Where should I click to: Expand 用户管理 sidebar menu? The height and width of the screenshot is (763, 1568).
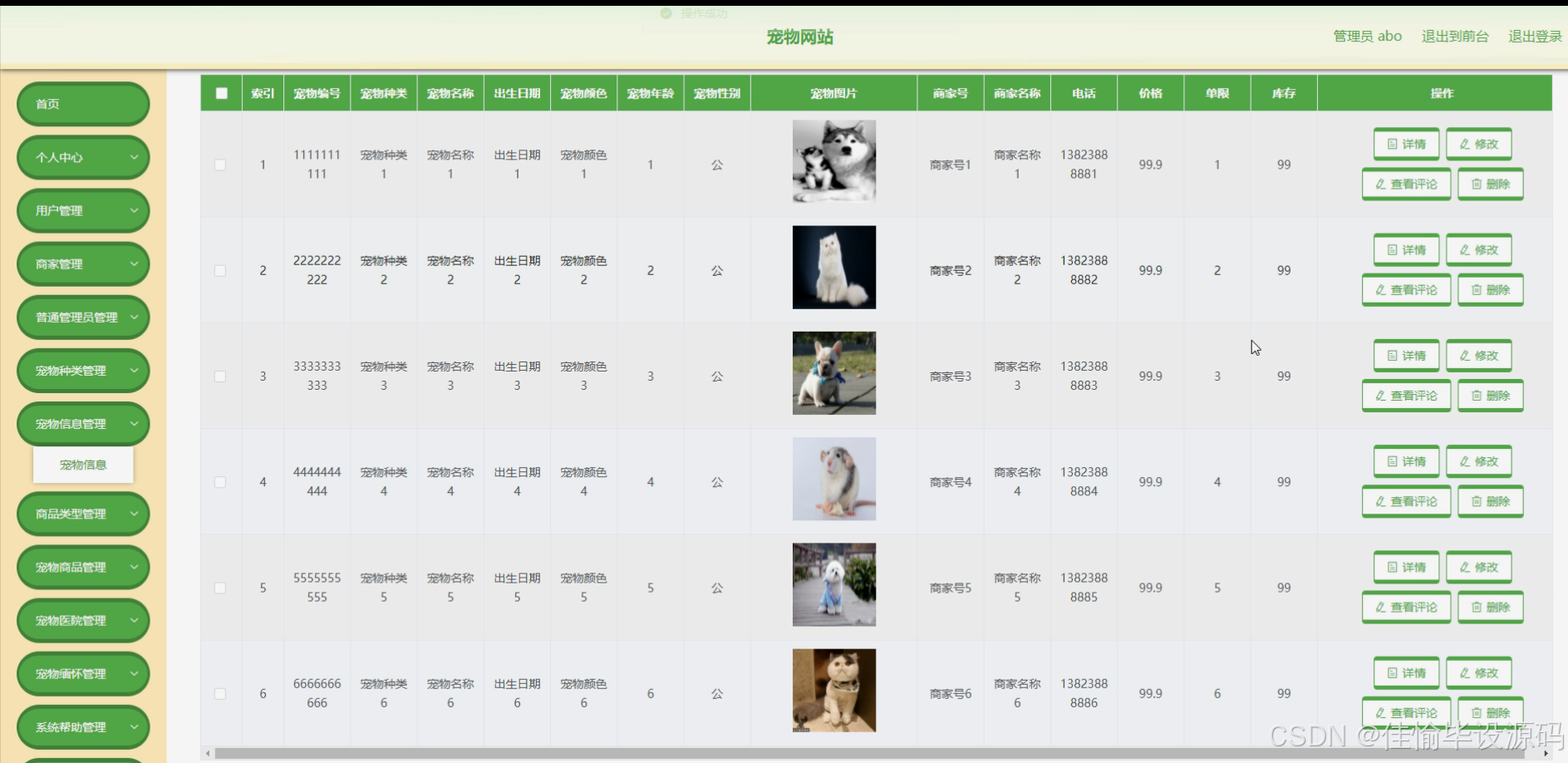pyautogui.click(x=83, y=210)
